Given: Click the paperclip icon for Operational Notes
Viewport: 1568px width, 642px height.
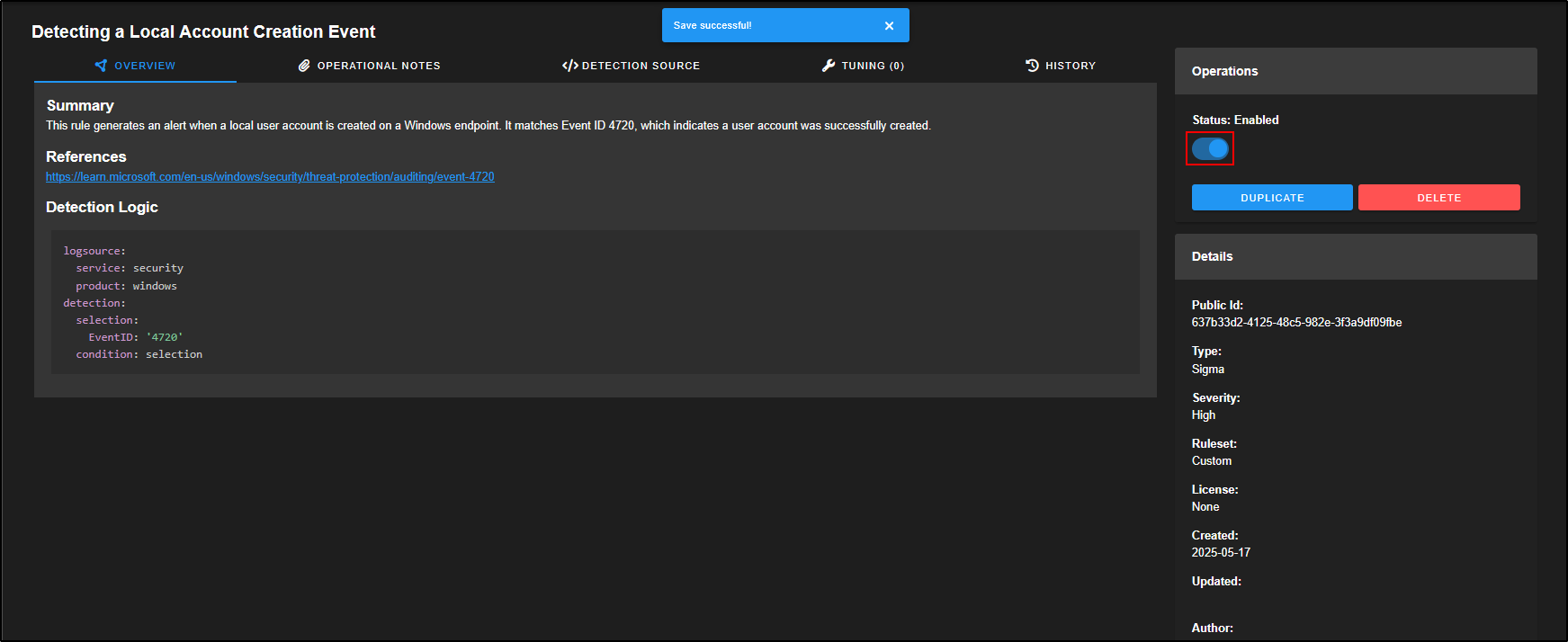Looking at the screenshot, I should coord(304,66).
